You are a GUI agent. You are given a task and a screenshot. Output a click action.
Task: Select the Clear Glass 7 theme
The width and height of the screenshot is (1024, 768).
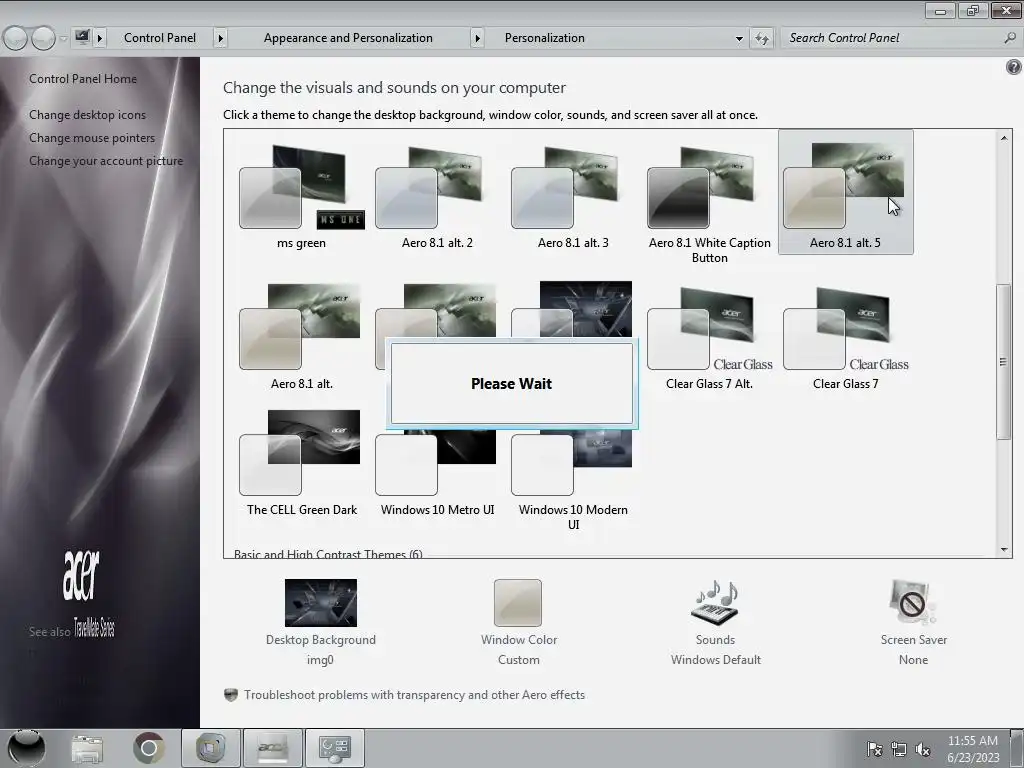tap(845, 336)
